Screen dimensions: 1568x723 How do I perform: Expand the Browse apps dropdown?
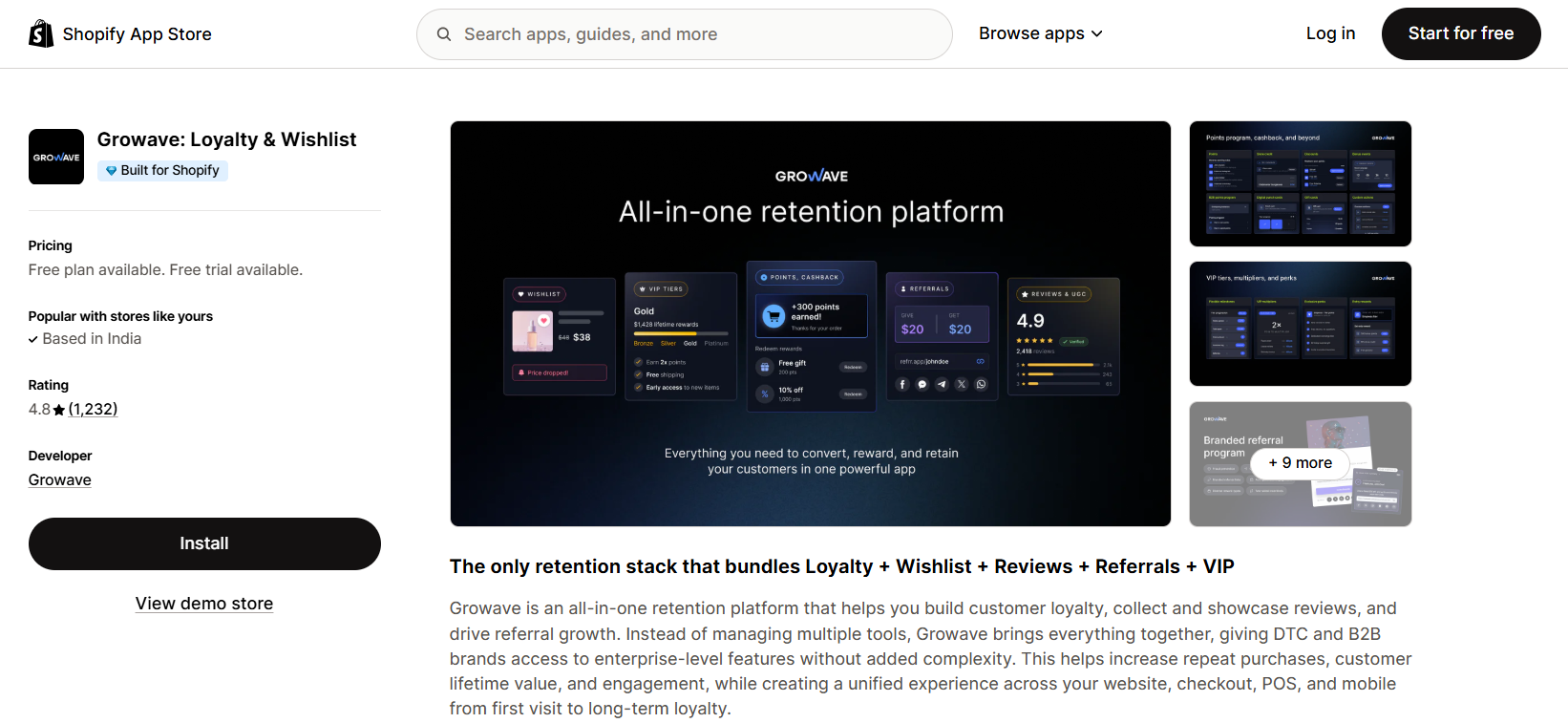coord(1041,33)
